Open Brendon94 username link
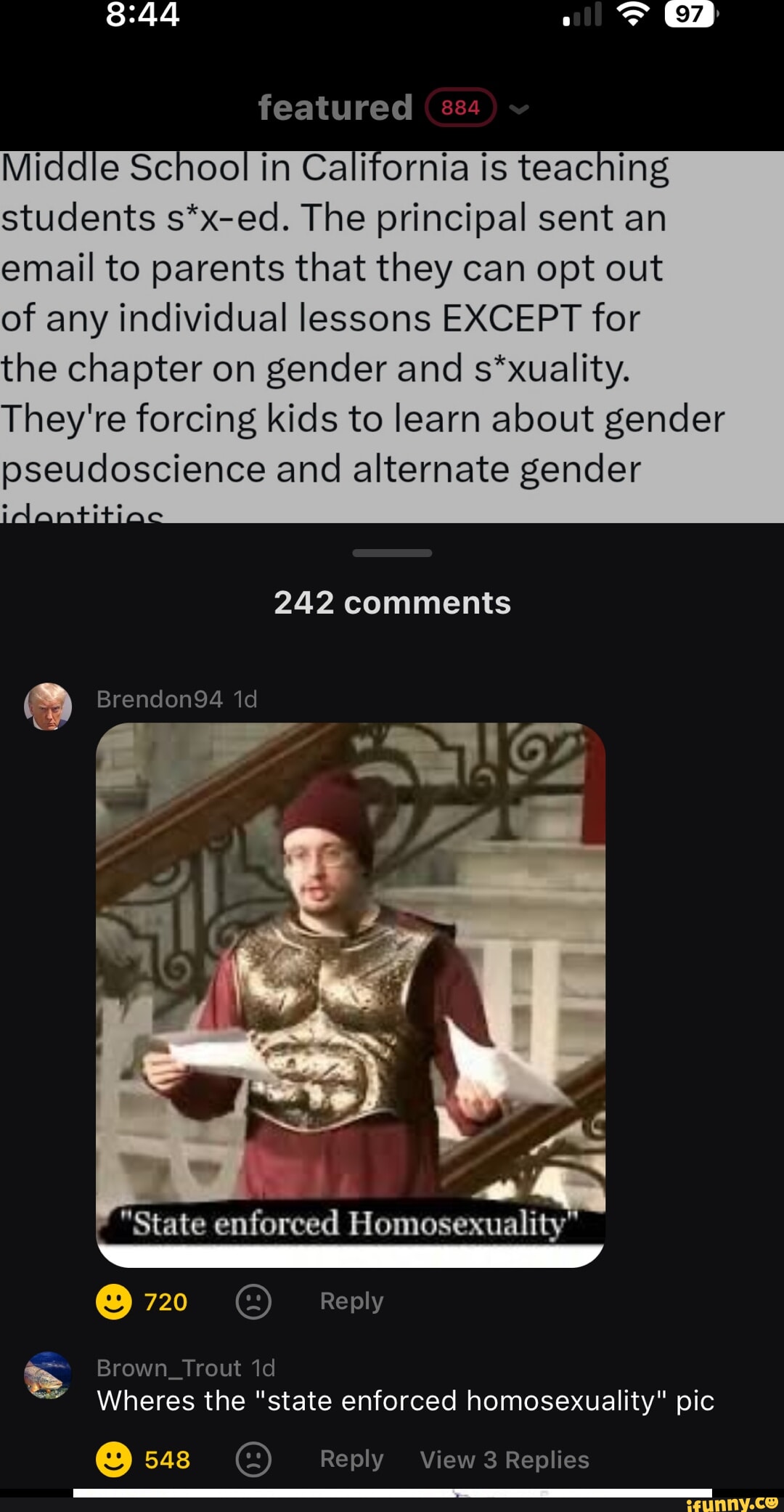784x1512 pixels. (160, 699)
